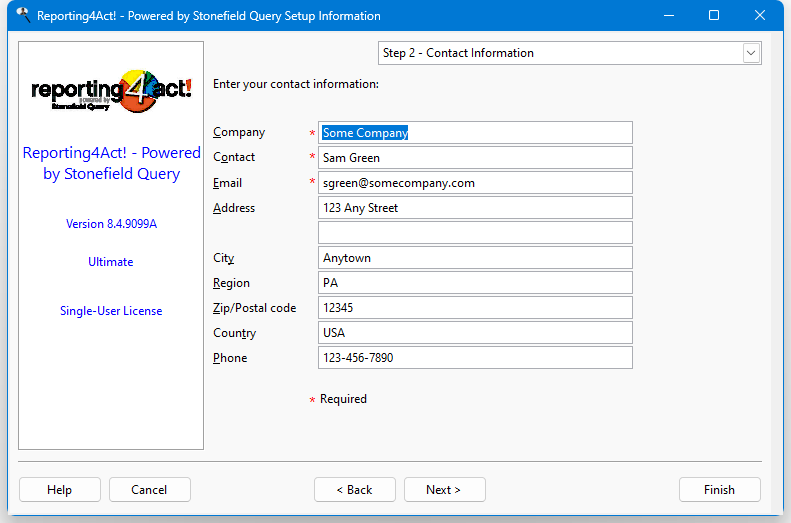Viewport: 791px width, 523px height.
Task: Click the Company input field
Action: (475, 133)
